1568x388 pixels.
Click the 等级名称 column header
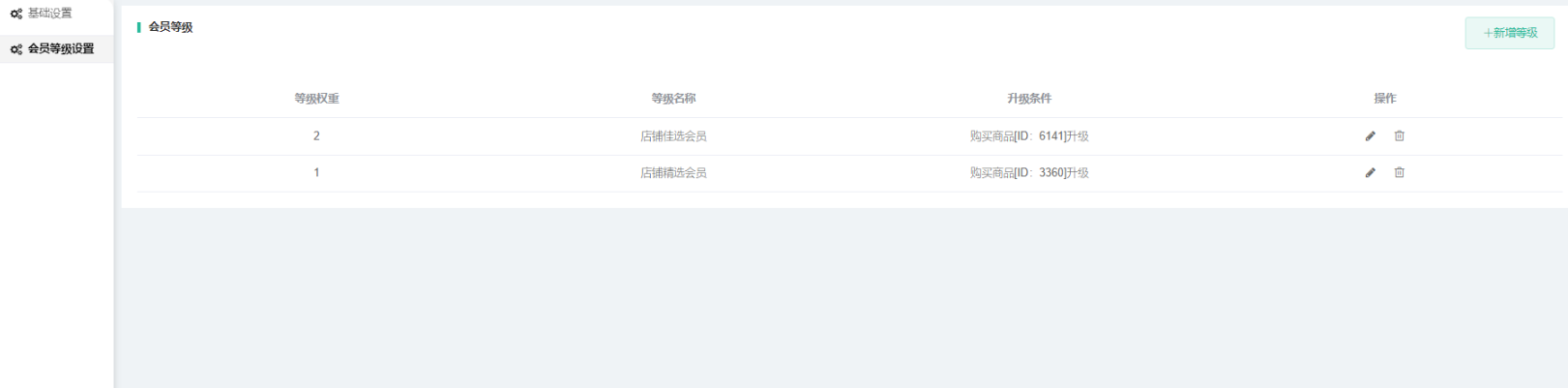pos(673,99)
